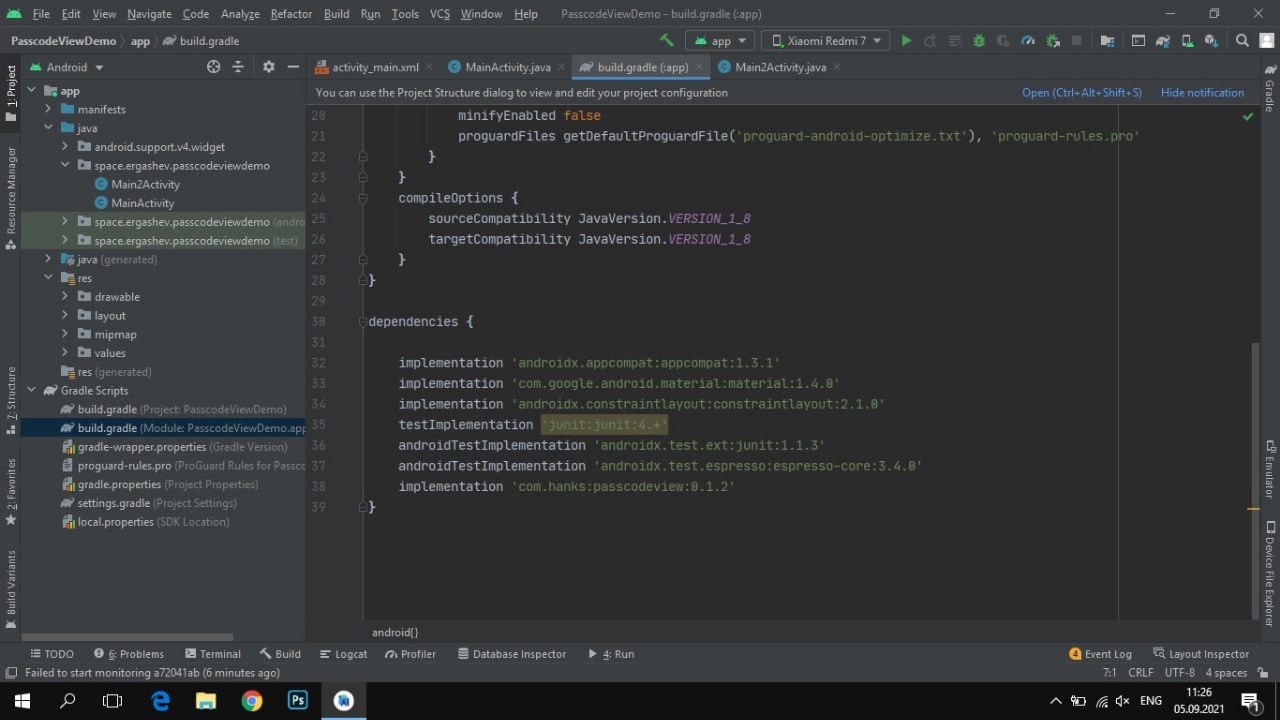The height and width of the screenshot is (720, 1280).
Task: Open Project Structure folder icon in toolbar
Action: 1107,41
